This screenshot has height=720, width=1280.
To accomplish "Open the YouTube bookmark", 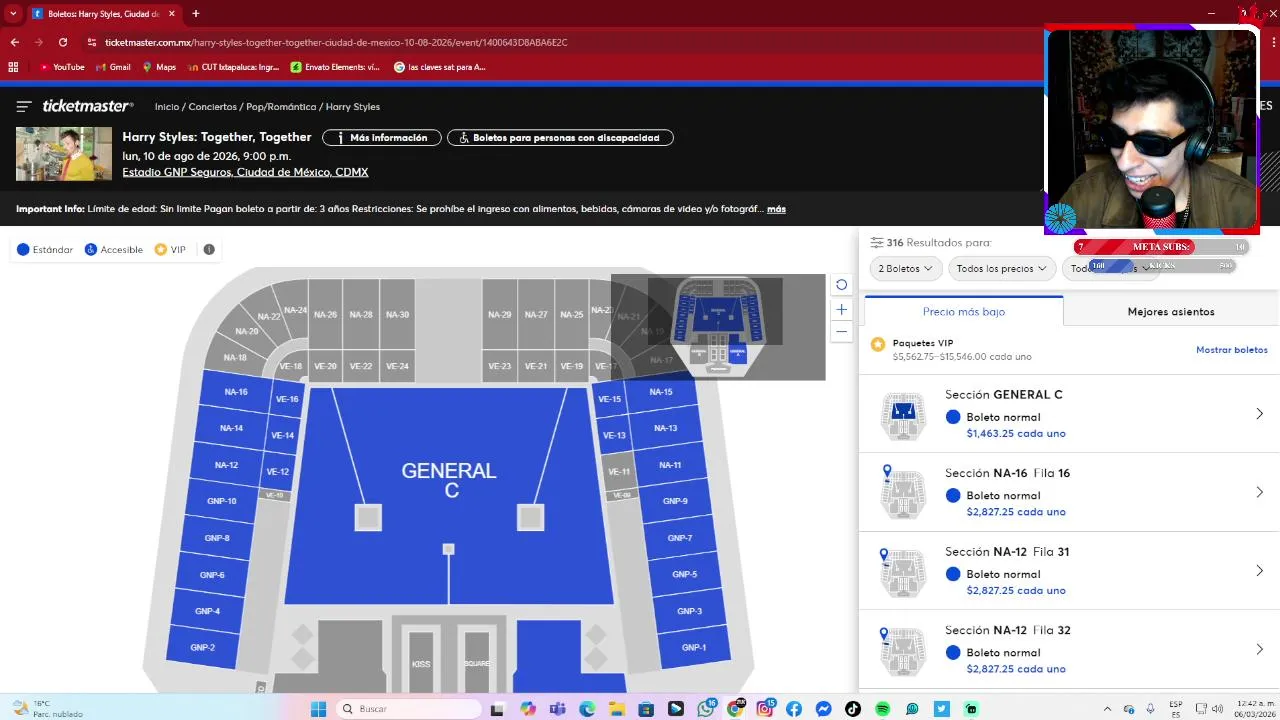I will tap(62, 67).
